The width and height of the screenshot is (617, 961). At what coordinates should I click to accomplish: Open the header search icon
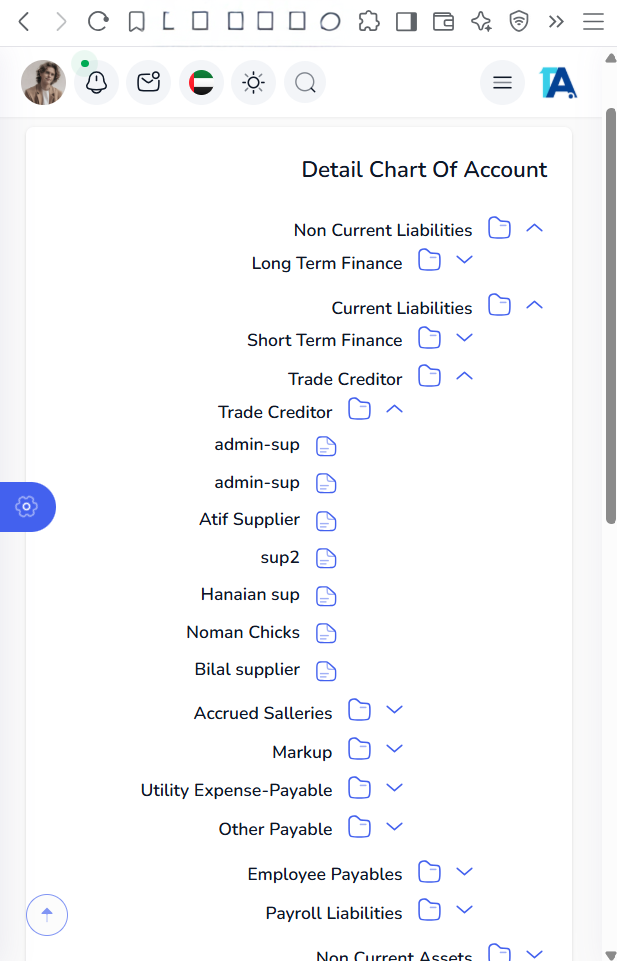(x=305, y=83)
